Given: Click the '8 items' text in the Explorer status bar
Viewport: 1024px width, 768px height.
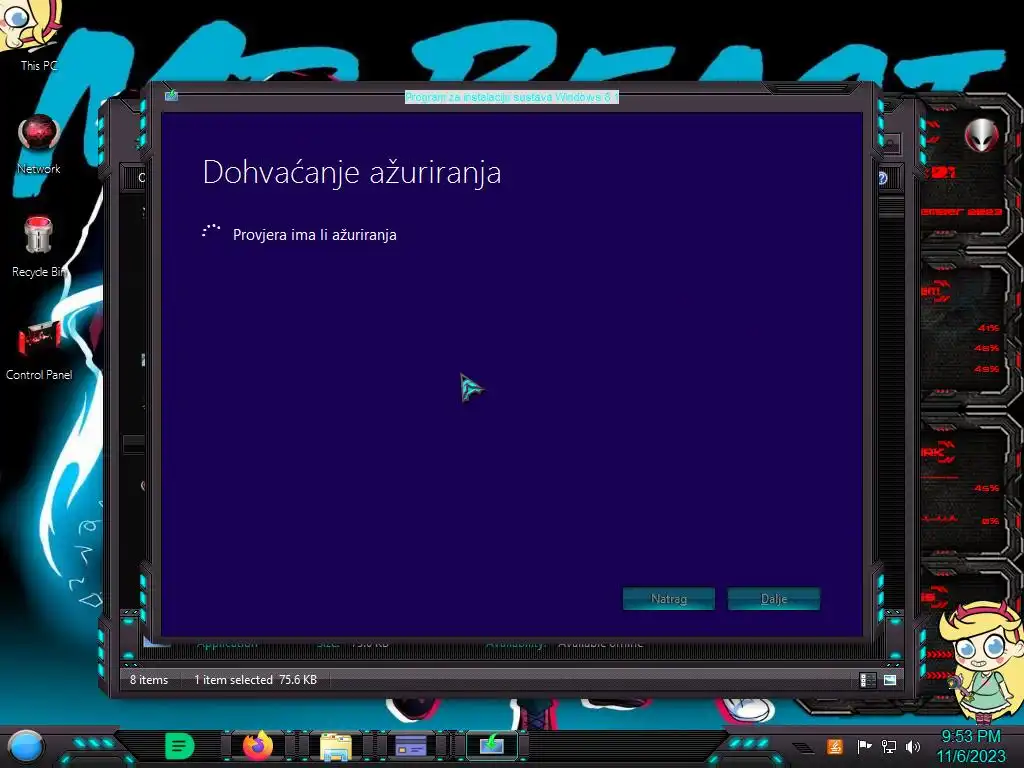Looking at the screenshot, I should click(x=149, y=680).
